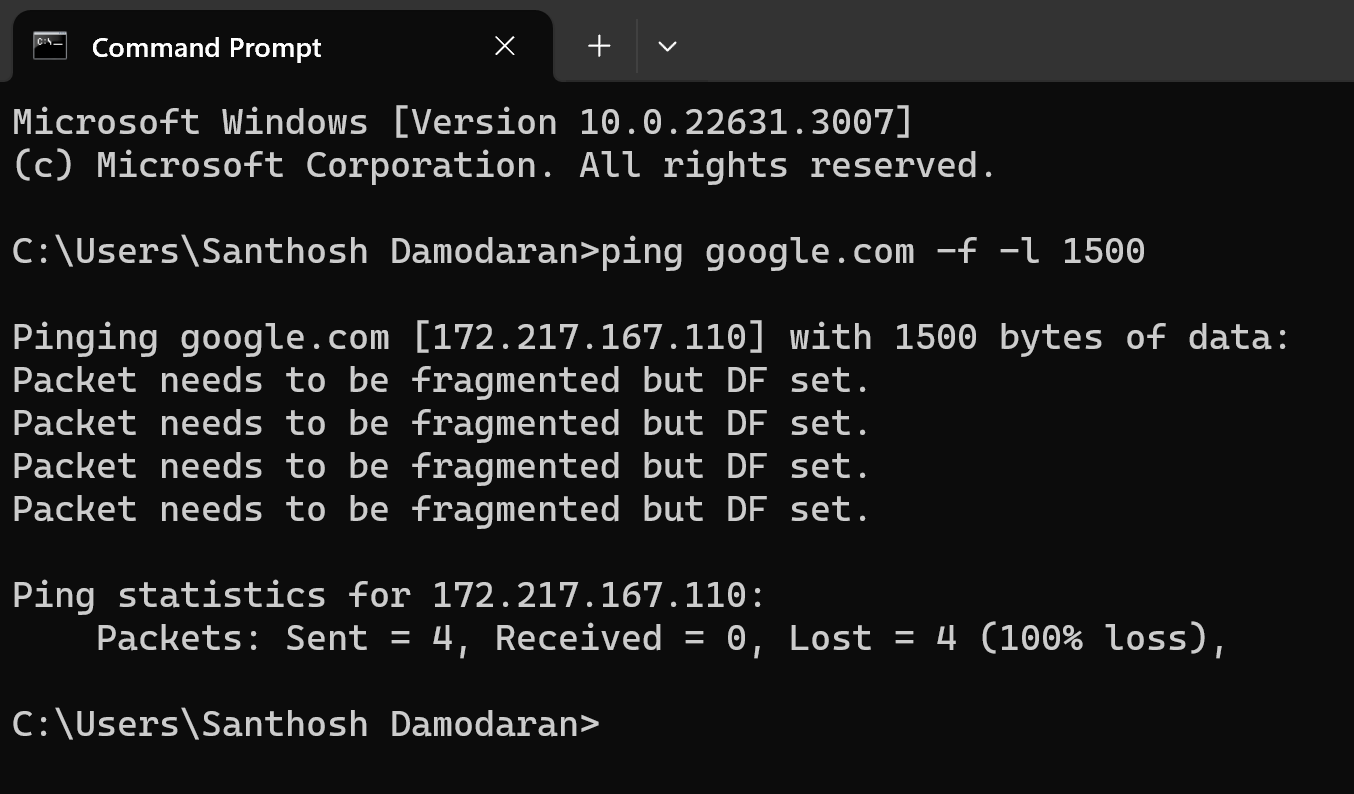1354x794 pixels.
Task: Click the 'Received = 0' text
Action: [x=620, y=639]
